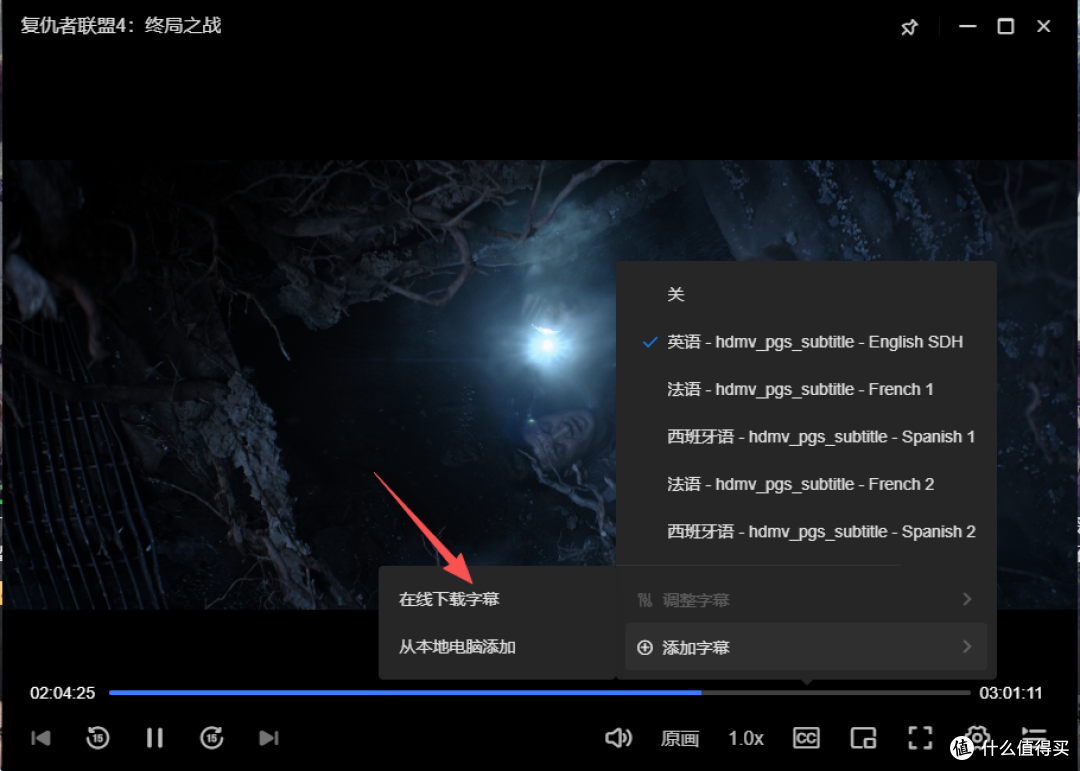Skip to the previous video

click(x=41, y=738)
